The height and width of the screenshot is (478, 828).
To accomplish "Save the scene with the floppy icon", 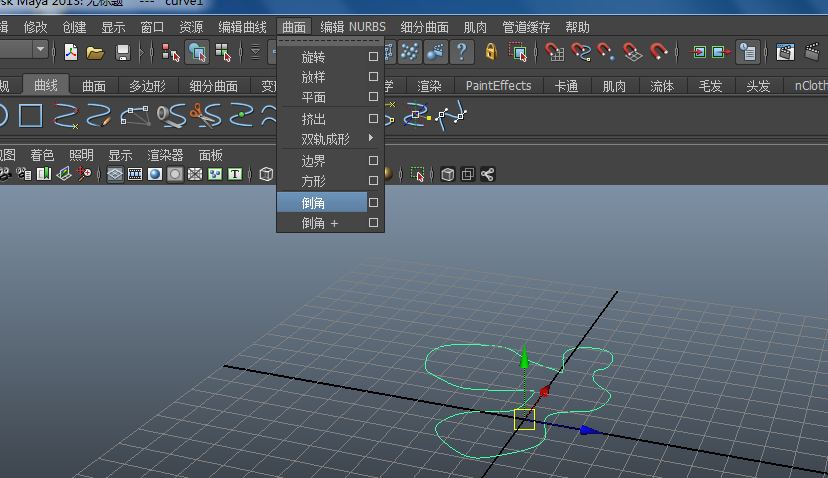I will [123, 52].
